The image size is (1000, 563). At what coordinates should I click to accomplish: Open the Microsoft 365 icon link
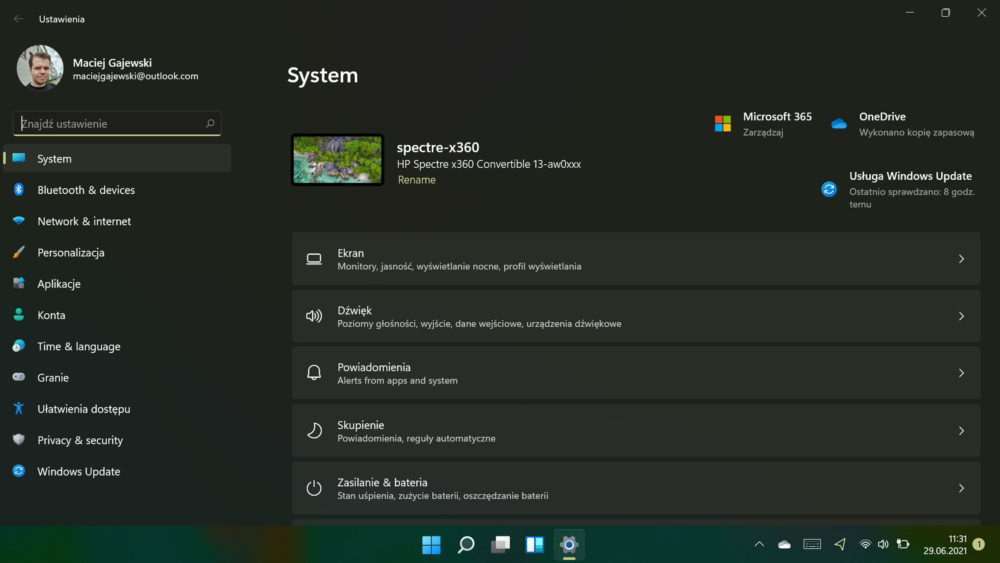coord(723,124)
